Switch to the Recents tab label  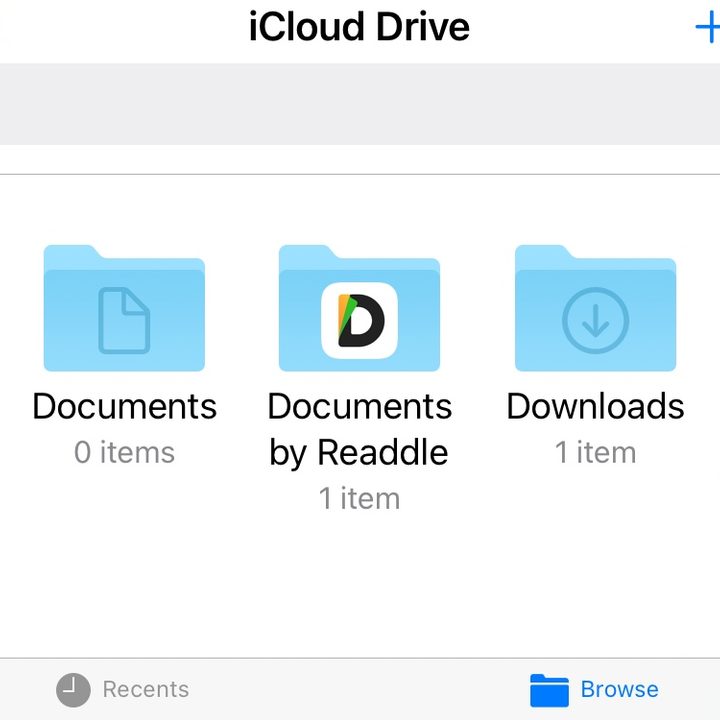pyautogui.click(x=146, y=690)
